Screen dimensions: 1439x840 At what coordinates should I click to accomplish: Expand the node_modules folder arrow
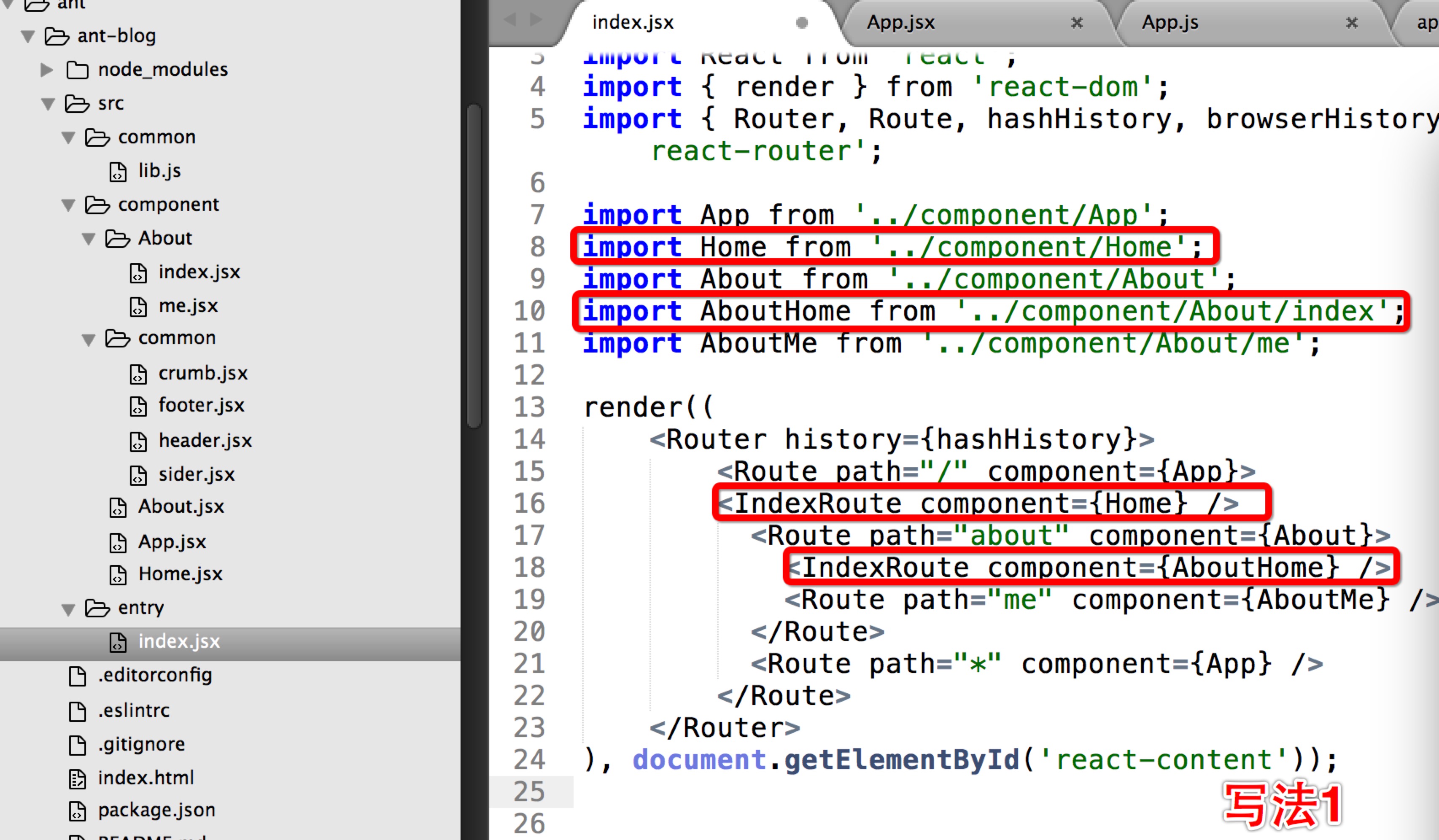(47, 70)
